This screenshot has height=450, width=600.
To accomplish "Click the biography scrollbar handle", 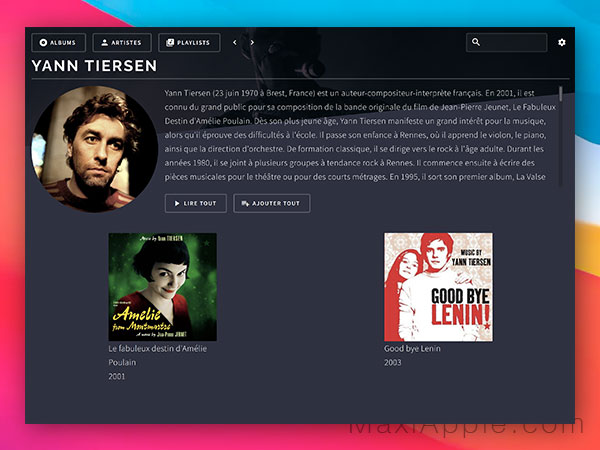I will tap(561, 94).
